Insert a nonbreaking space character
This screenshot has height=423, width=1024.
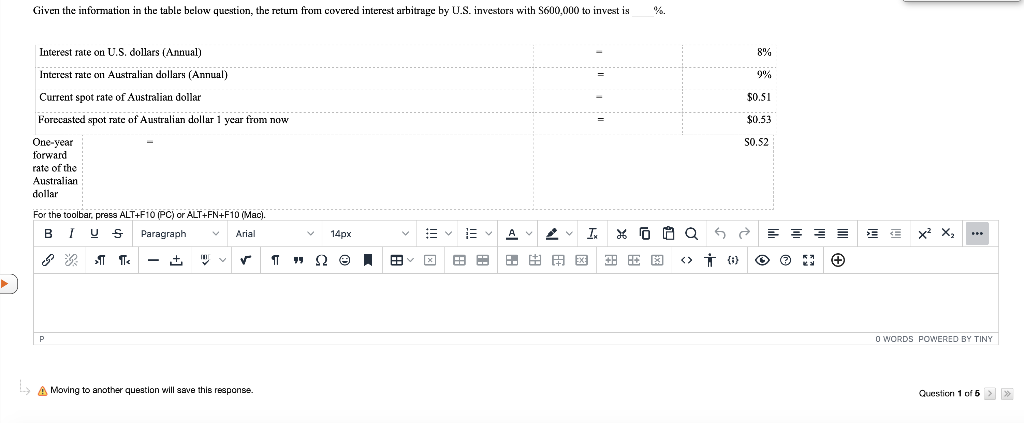click(176, 260)
